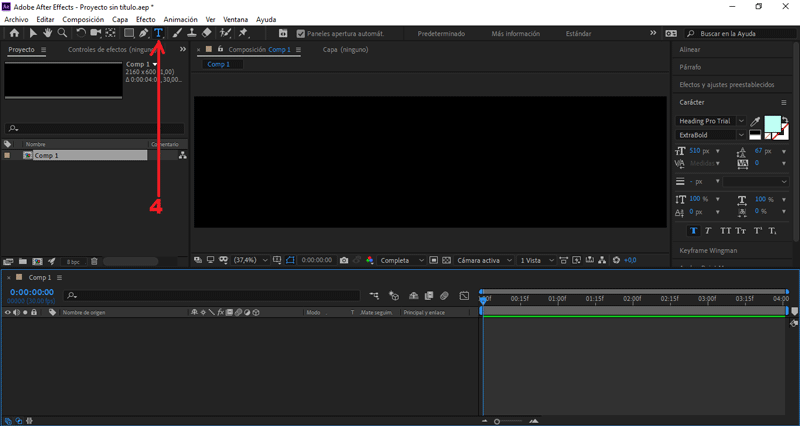Switch to Más información workspace

515,34
